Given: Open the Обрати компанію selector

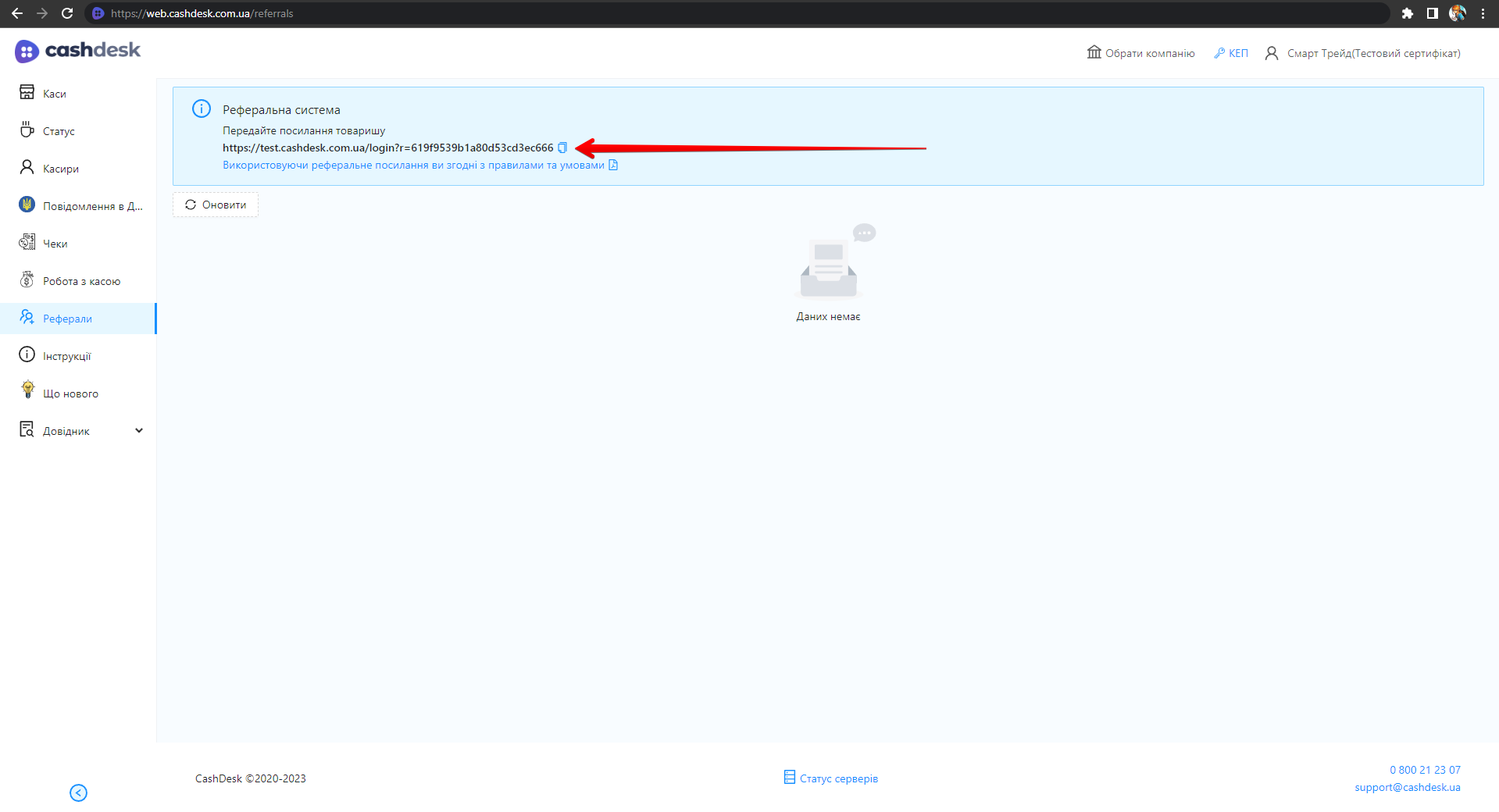Looking at the screenshot, I should 1140,53.
